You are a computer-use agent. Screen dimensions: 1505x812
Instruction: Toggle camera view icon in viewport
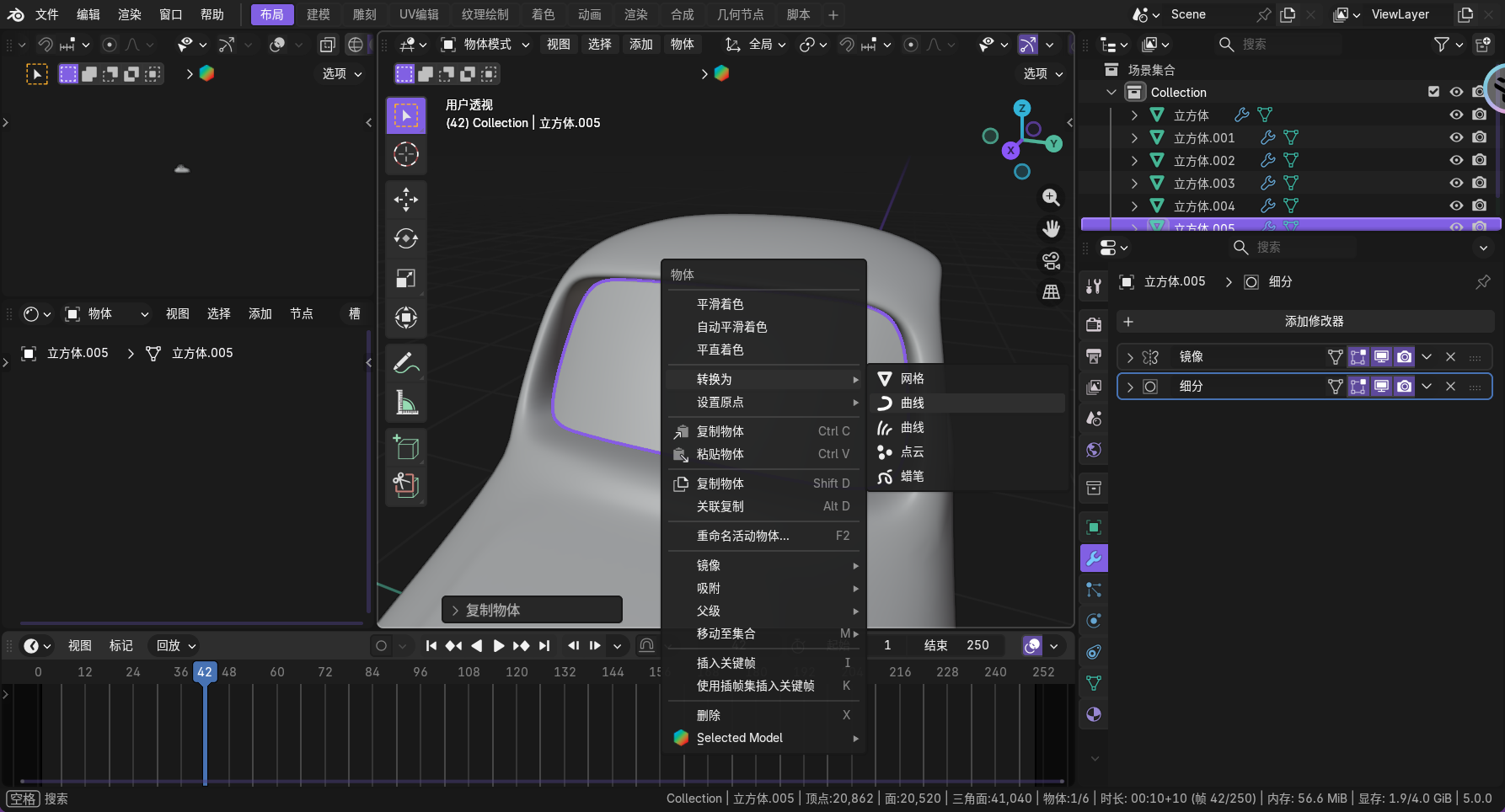tap(1051, 260)
